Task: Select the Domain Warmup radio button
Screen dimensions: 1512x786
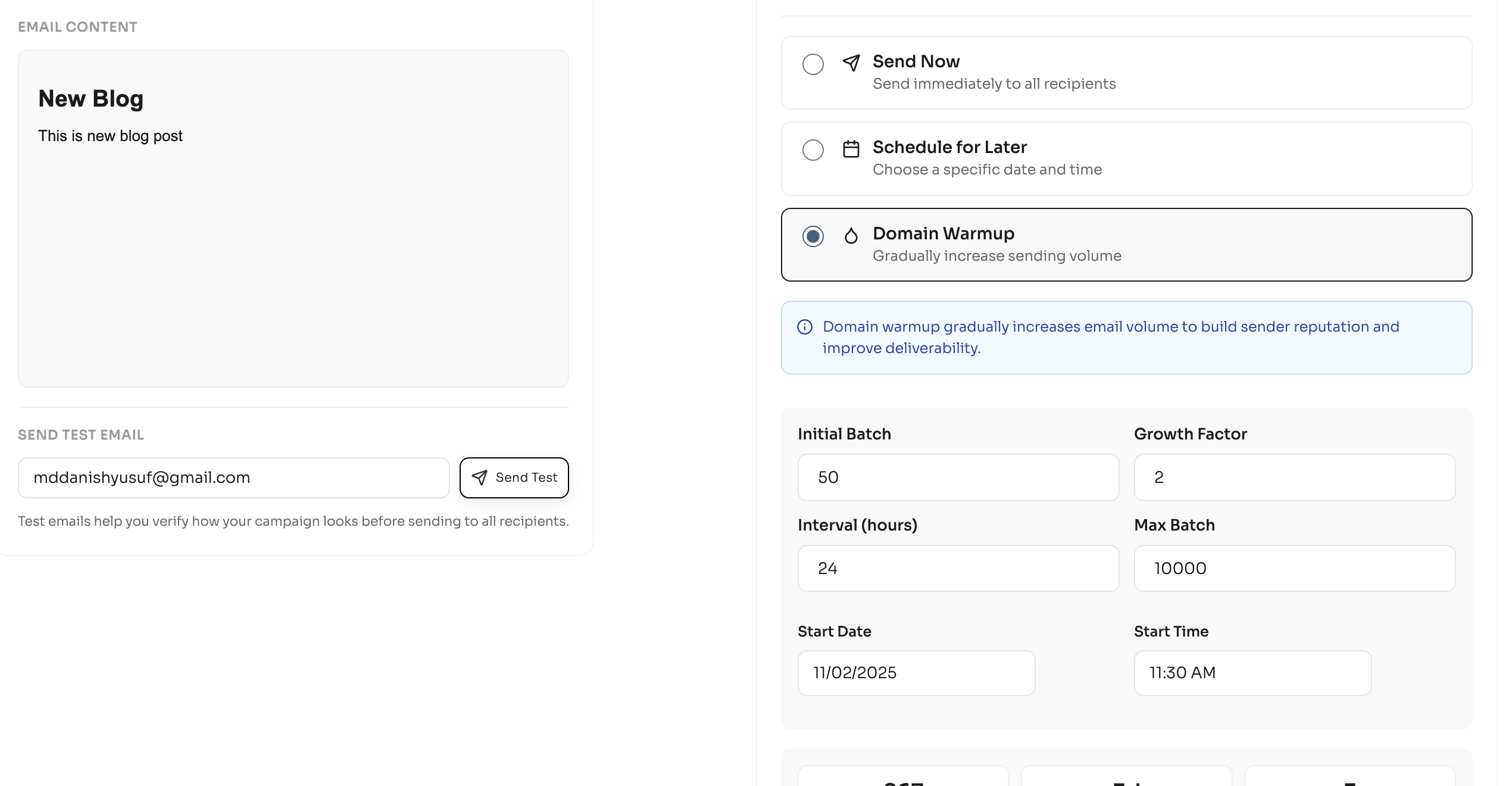Action: click(813, 236)
